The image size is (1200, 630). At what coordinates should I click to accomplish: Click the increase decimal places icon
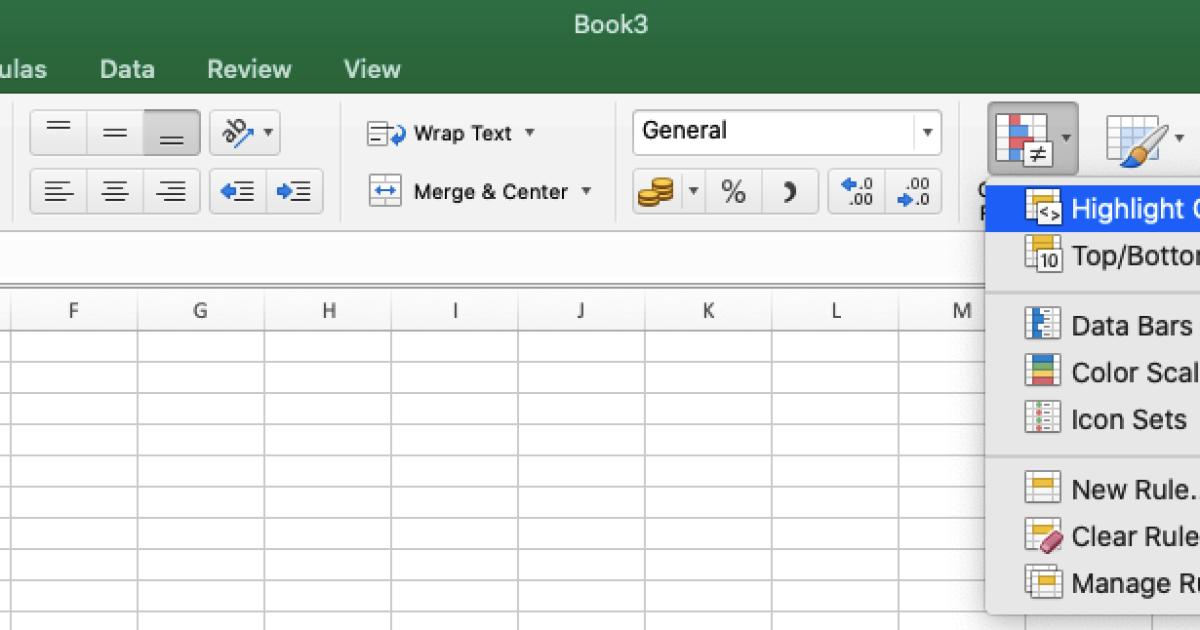click(855, 191)
